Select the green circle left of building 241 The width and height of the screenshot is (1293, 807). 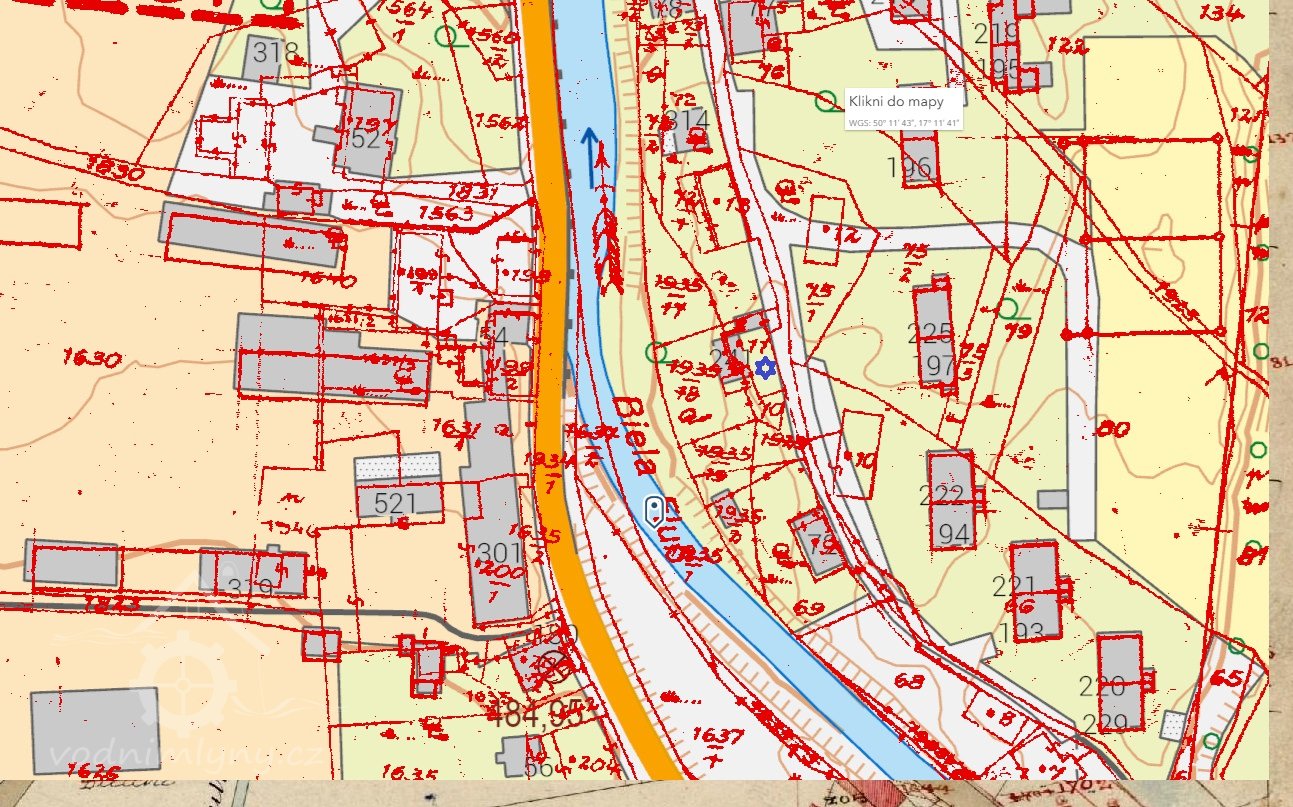point(656,352)
